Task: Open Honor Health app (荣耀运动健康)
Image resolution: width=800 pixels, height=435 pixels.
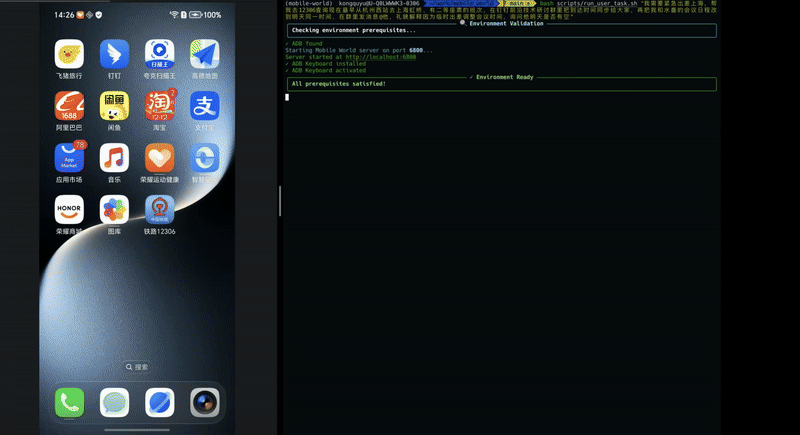Action: point(159,158)
